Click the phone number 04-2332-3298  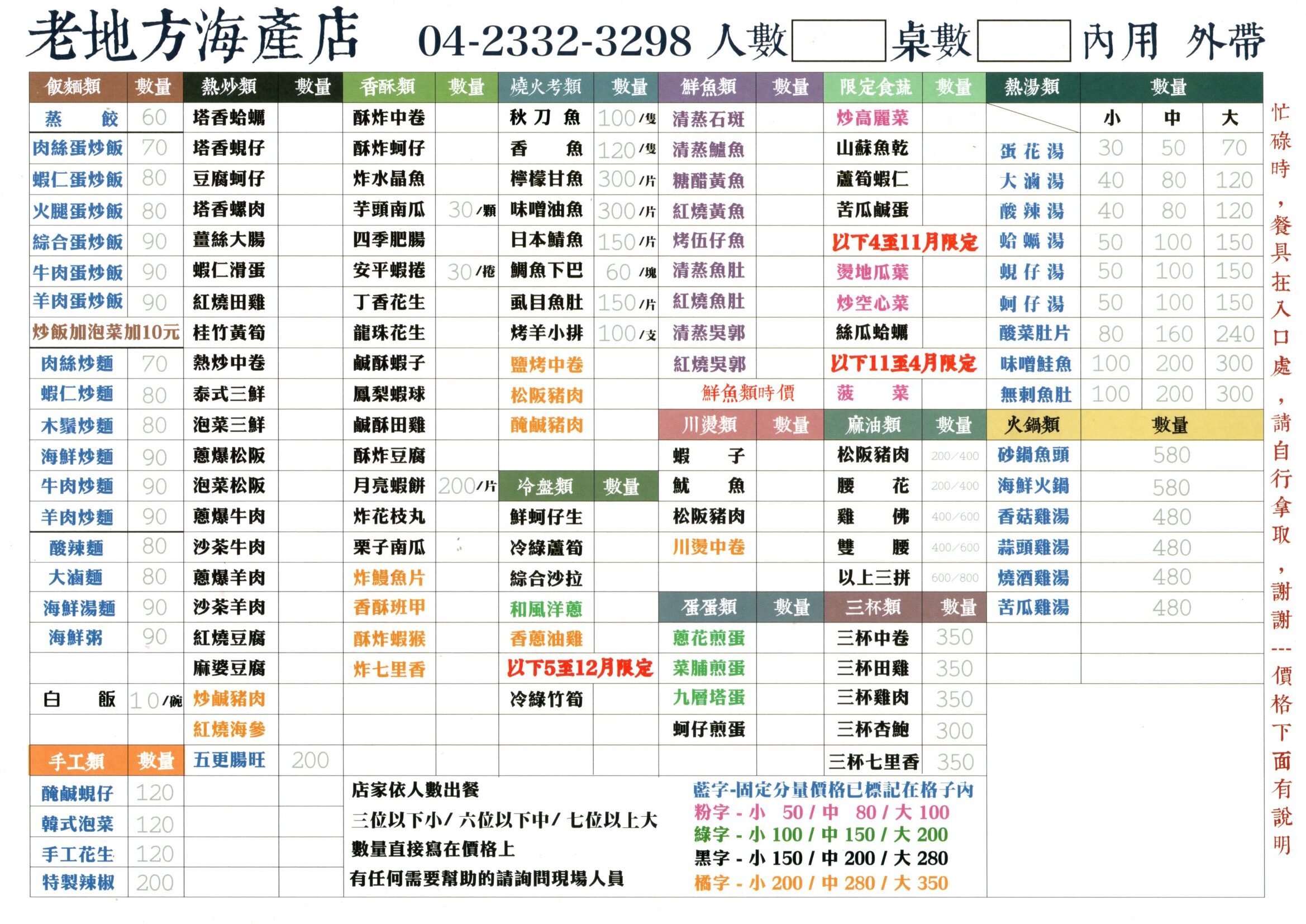coord(555,41)
